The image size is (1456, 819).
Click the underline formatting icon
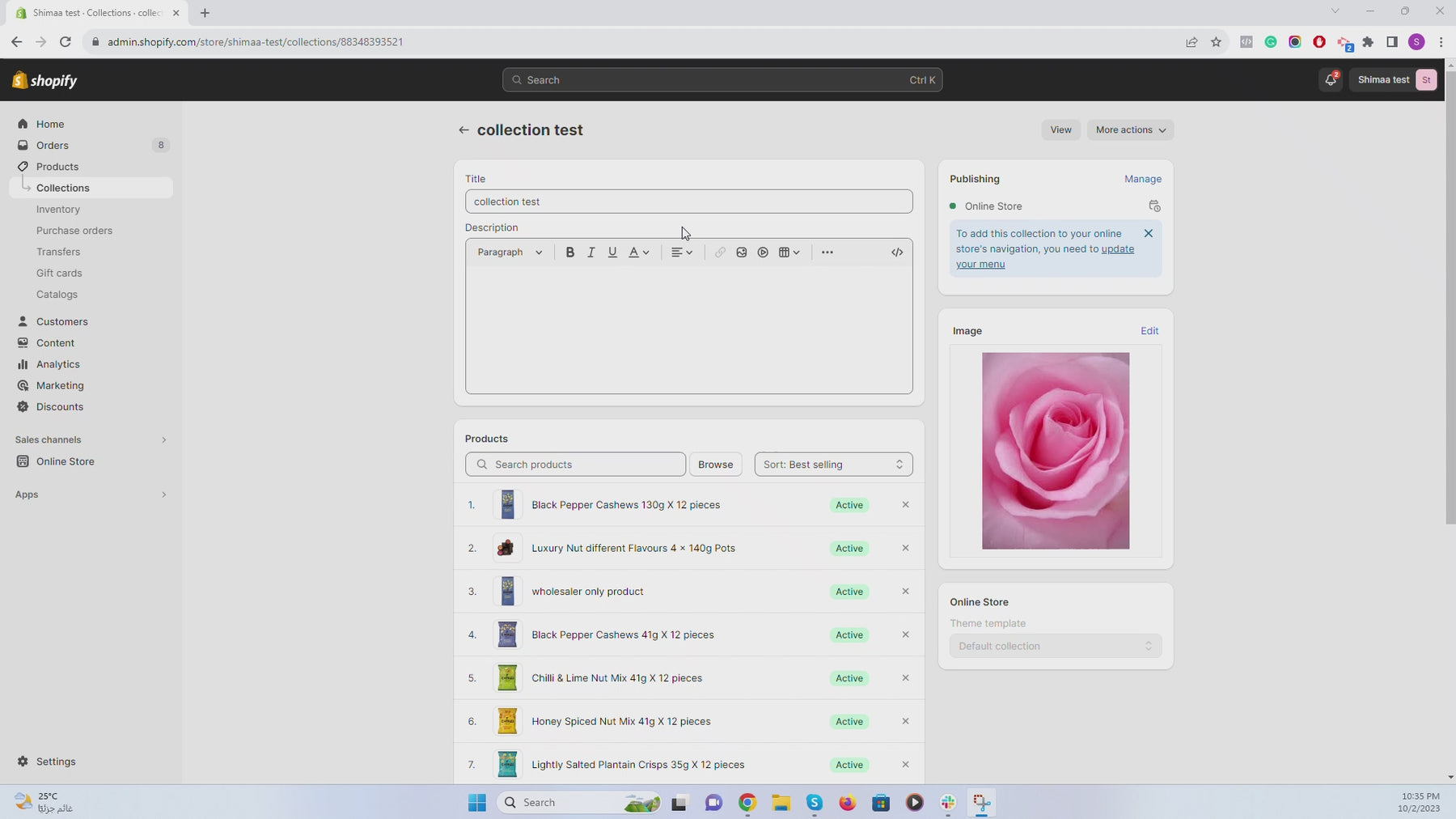612,252
